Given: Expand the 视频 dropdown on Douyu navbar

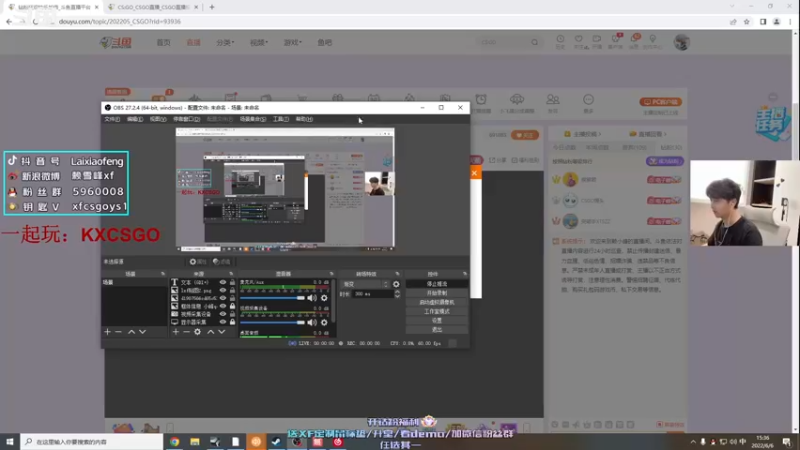Looking at the screenshot, I should click(x=259, y=42).
